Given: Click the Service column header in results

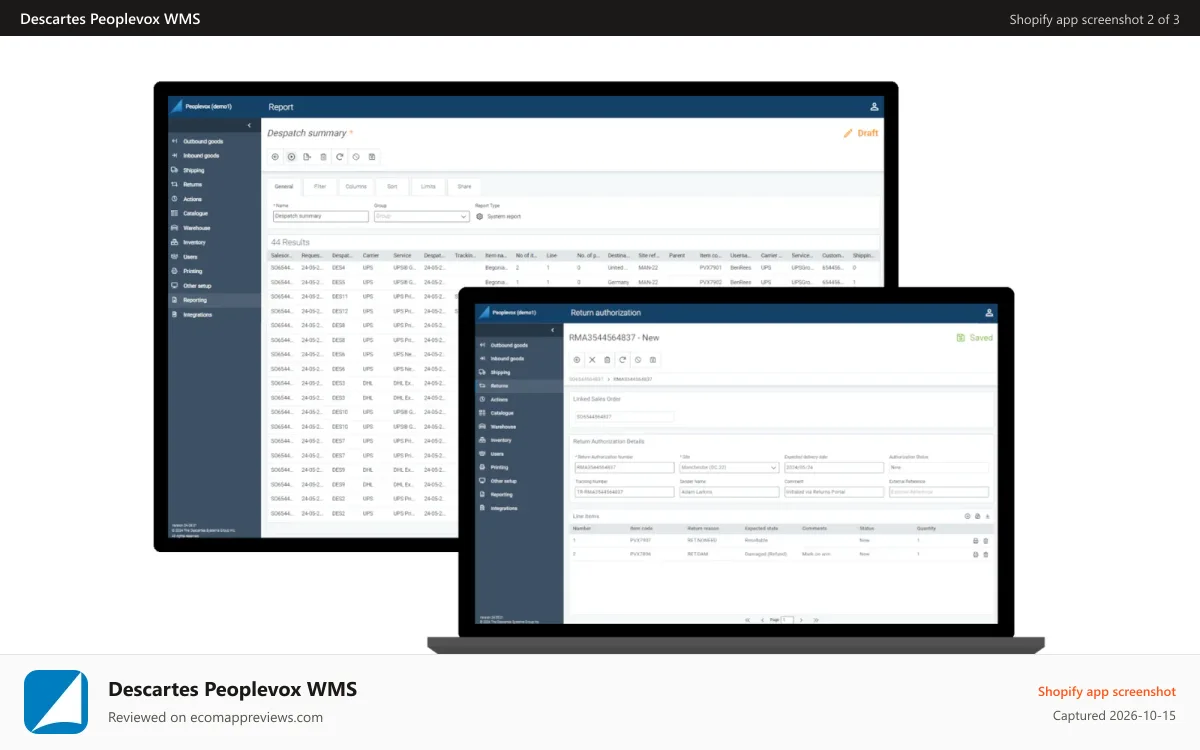Looking at the screenshot, I should [402, 255].
